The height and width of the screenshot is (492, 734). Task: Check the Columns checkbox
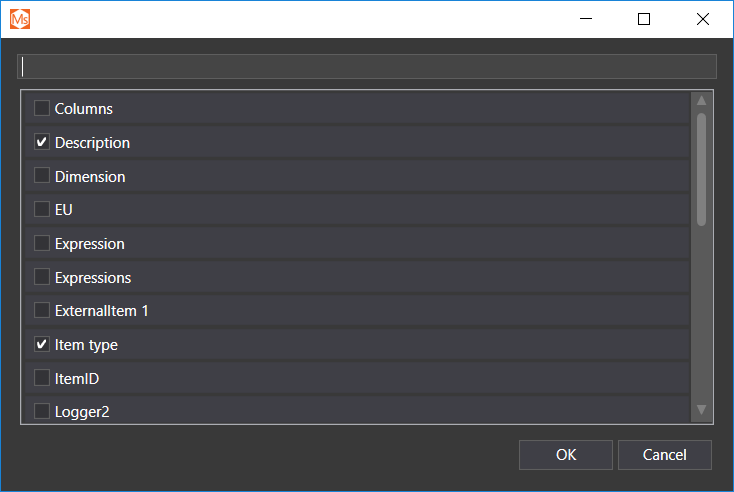point(42,108)
